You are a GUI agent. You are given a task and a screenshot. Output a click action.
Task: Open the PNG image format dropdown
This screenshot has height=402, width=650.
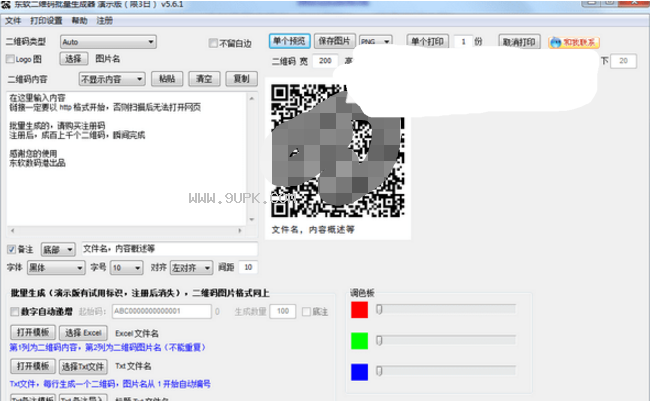pyautogui.click(x=376, y=41)
